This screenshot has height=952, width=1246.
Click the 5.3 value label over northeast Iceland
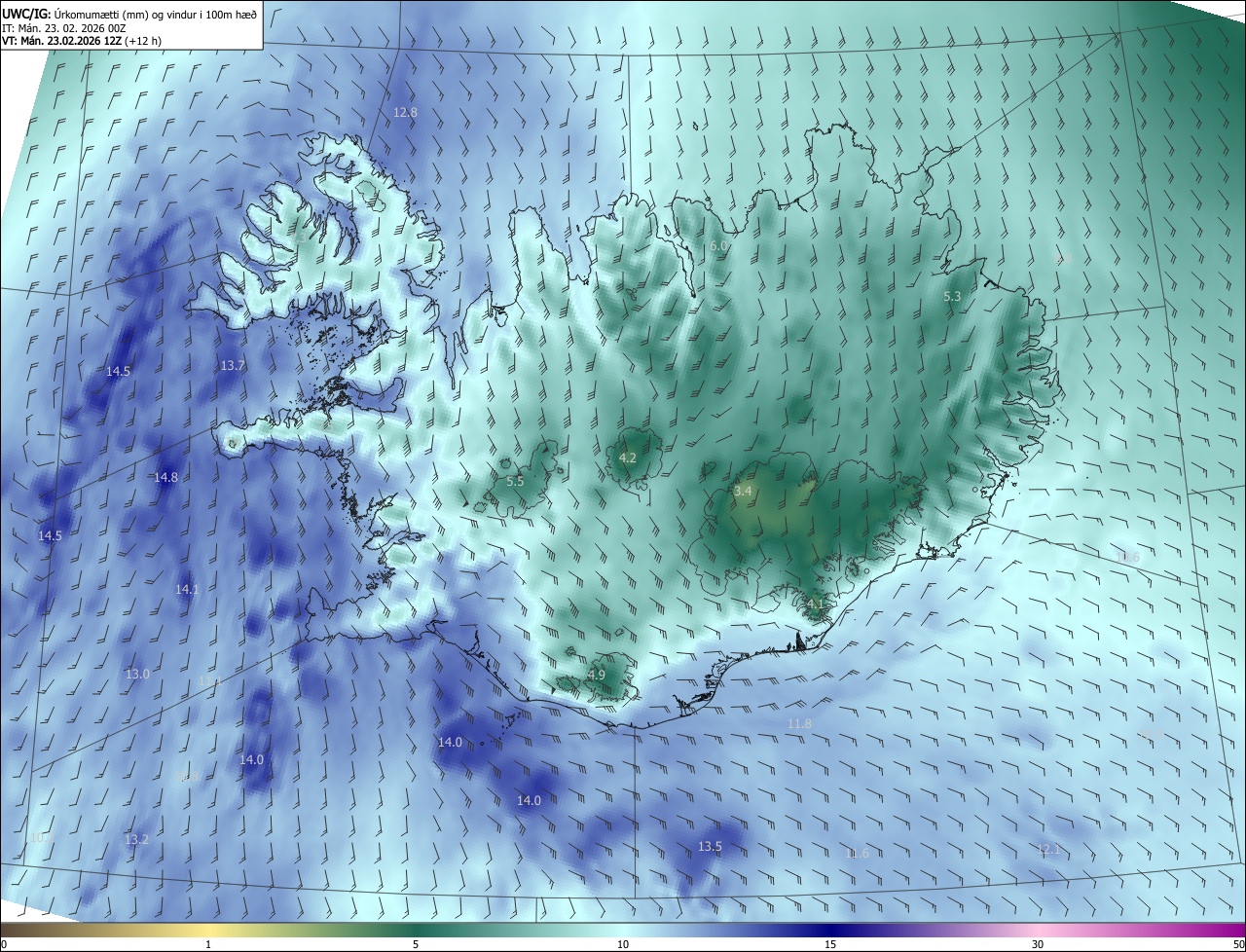click(952, 296)
